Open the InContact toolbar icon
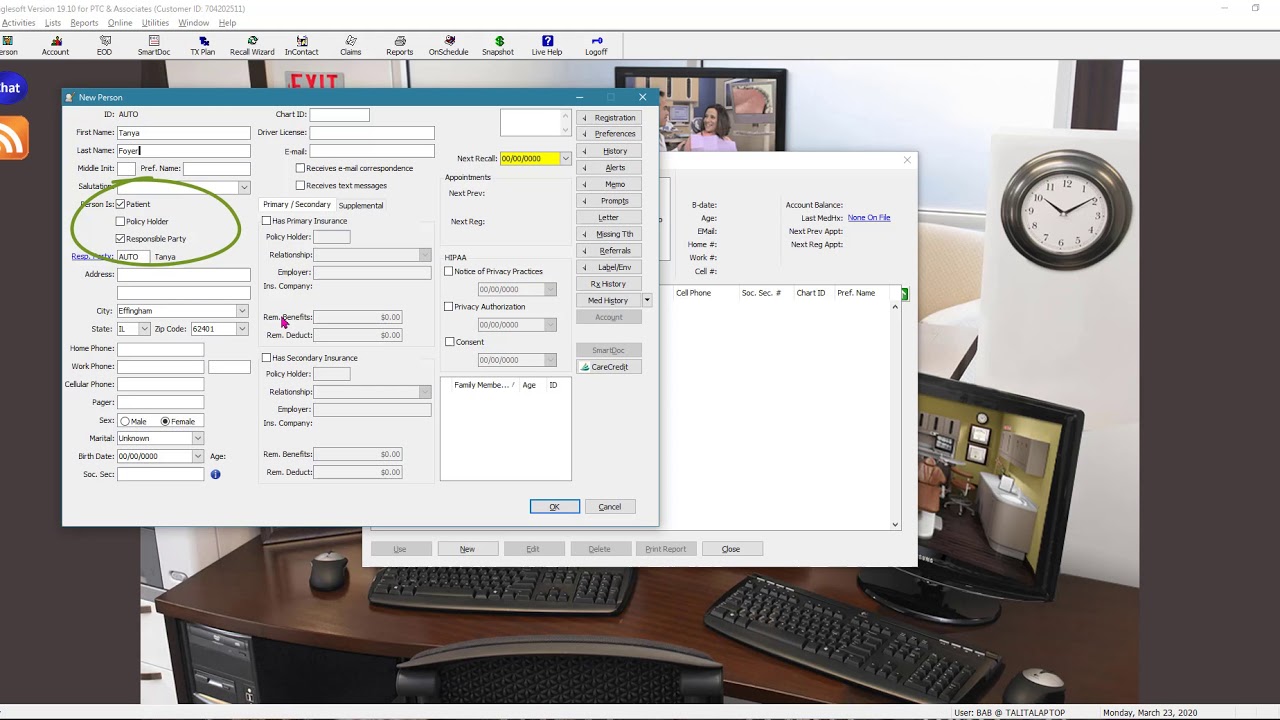 point(301,46)
